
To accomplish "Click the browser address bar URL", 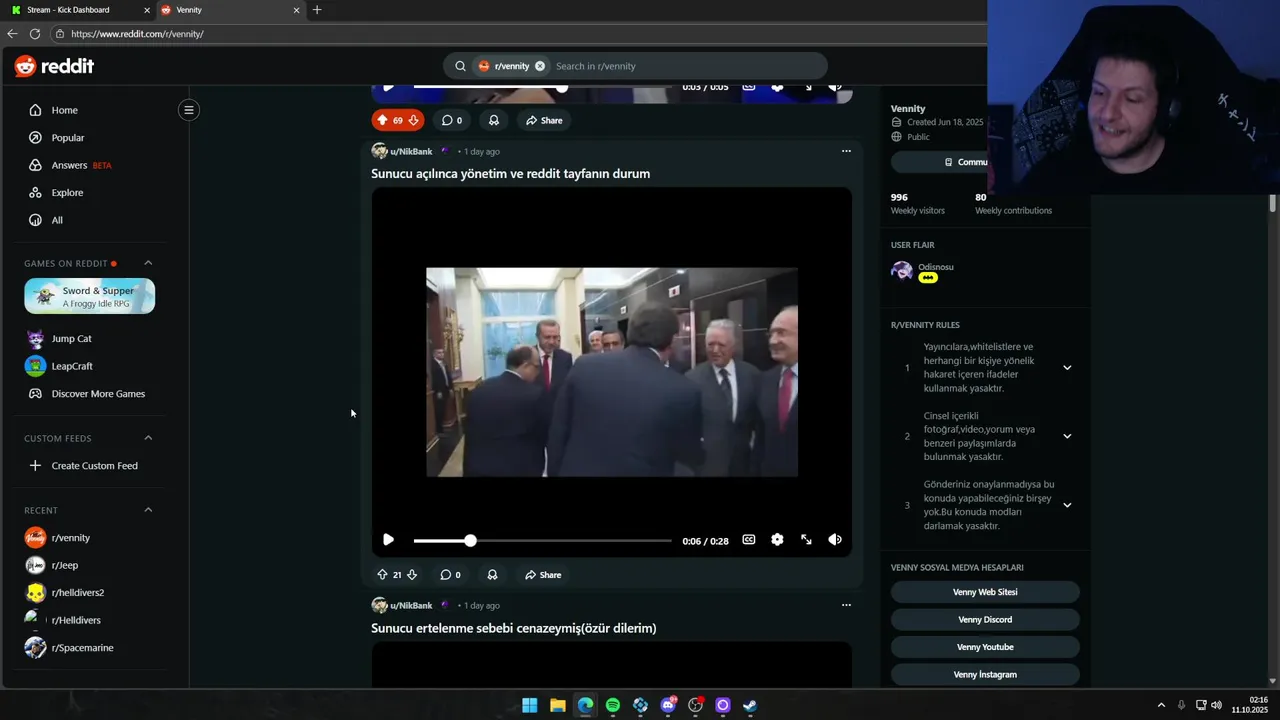I will coord(137,34).
